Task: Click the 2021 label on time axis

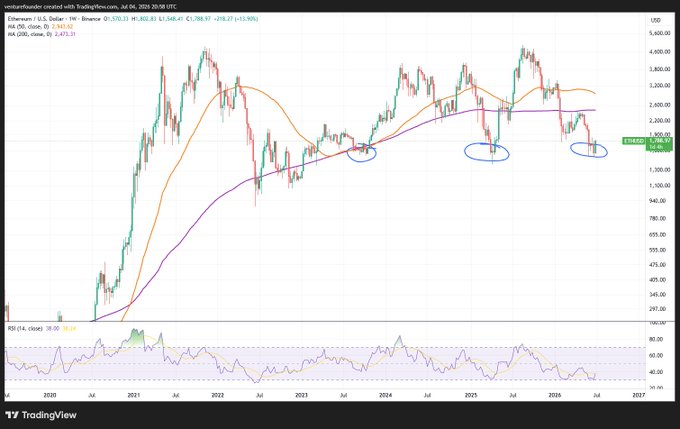Action: 134,395
